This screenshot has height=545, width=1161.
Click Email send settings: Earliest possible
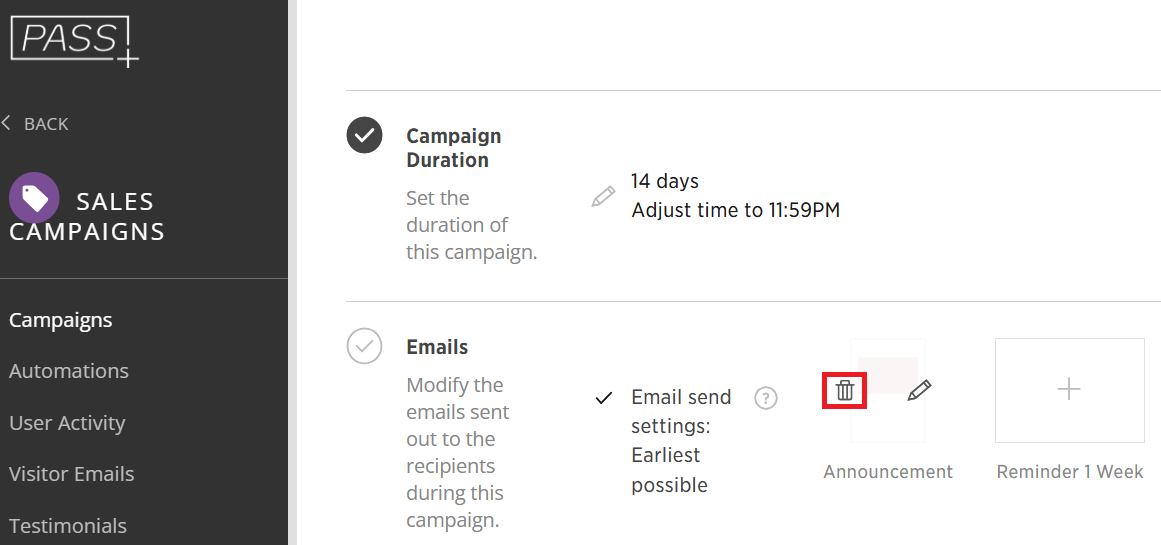click(x=681, y=441)
